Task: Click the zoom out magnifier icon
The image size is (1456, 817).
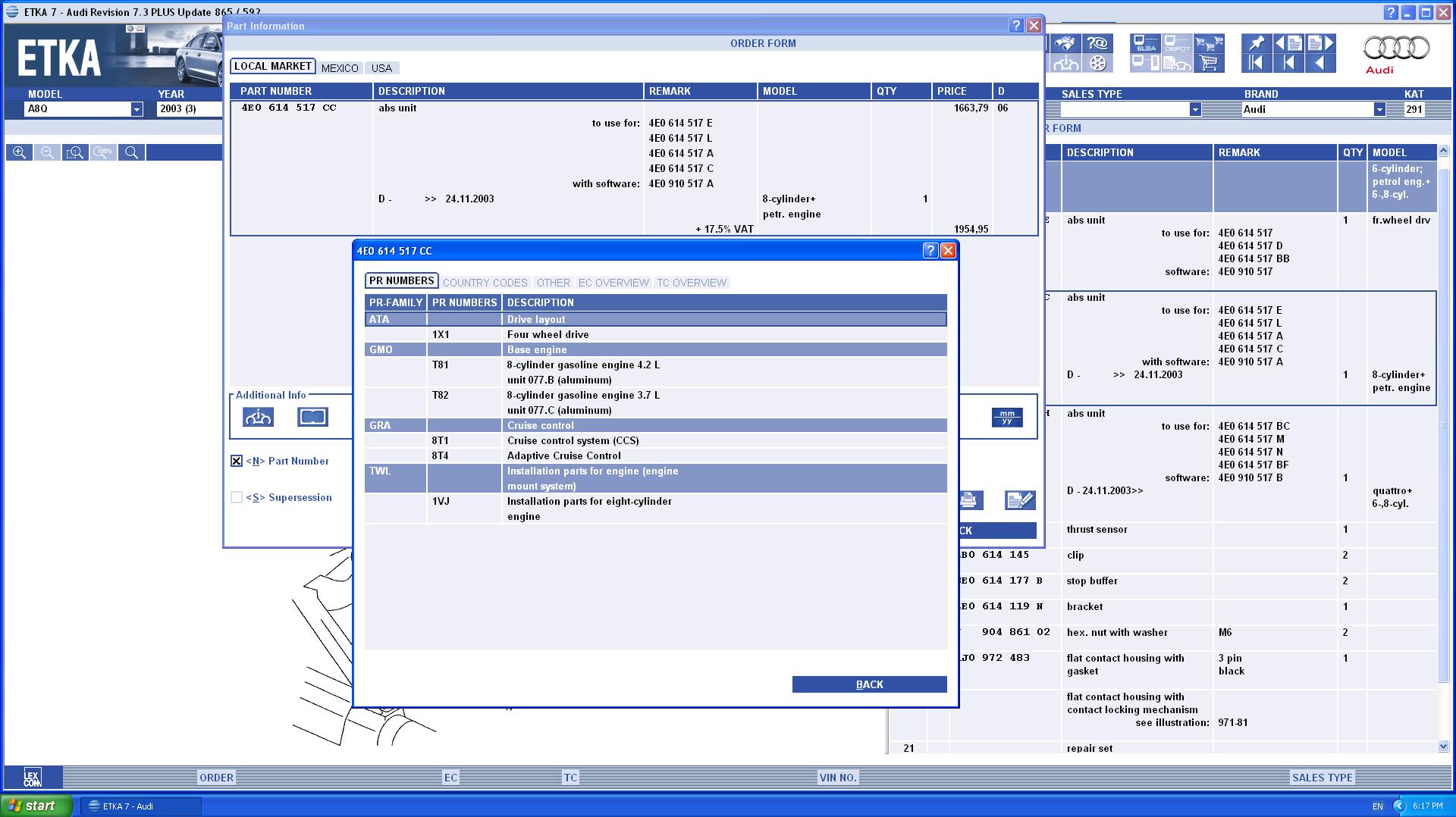Action: (x=47, y=152)
